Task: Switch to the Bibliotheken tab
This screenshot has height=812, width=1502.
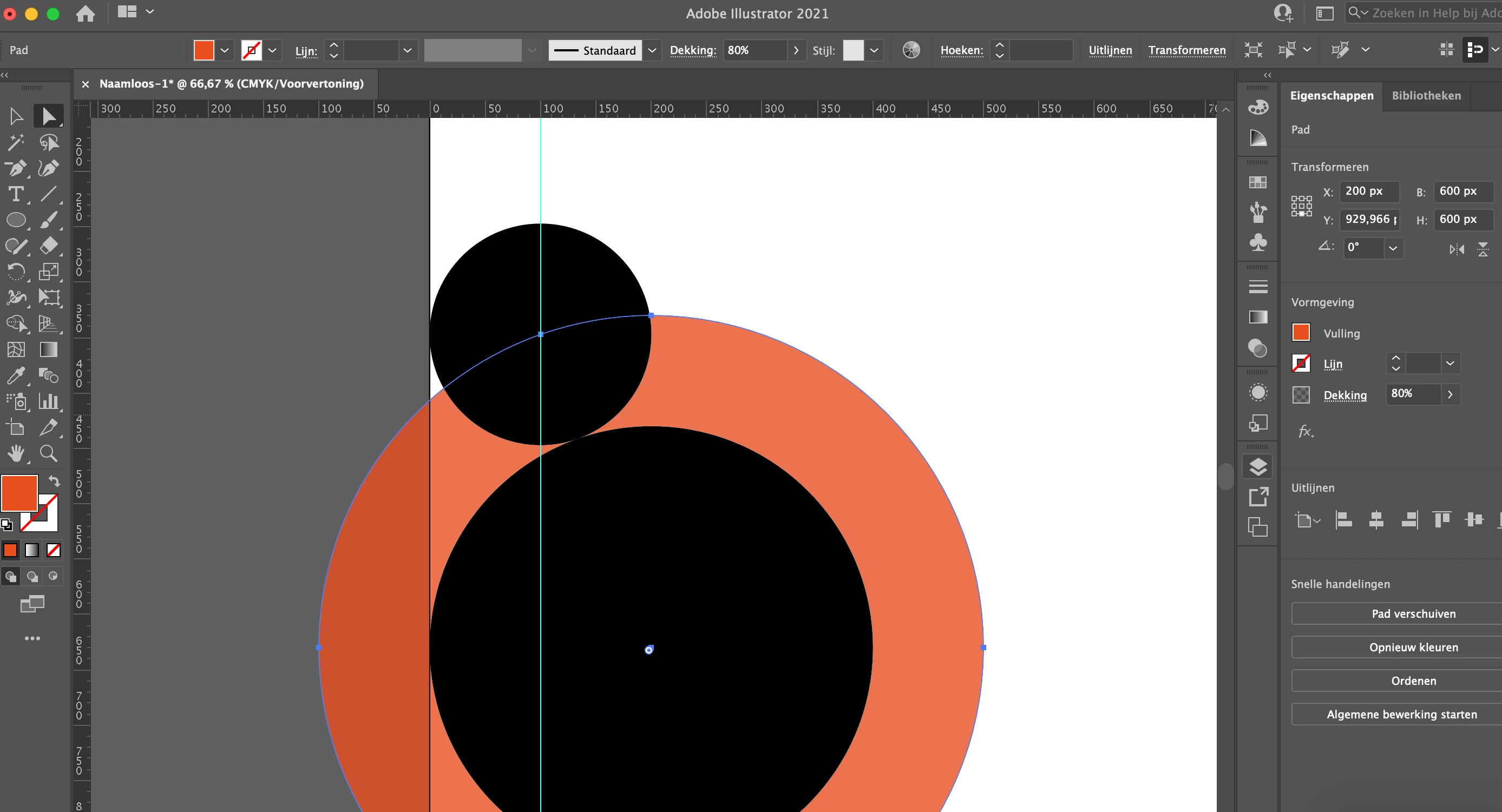Action: coord(1426,96)
